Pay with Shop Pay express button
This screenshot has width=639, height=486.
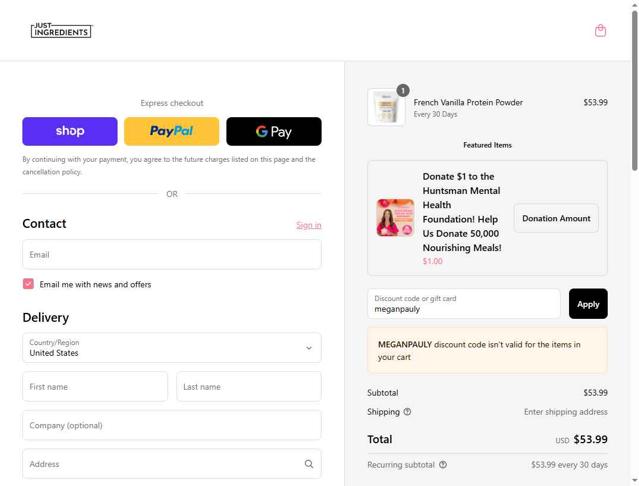[70, 131]
